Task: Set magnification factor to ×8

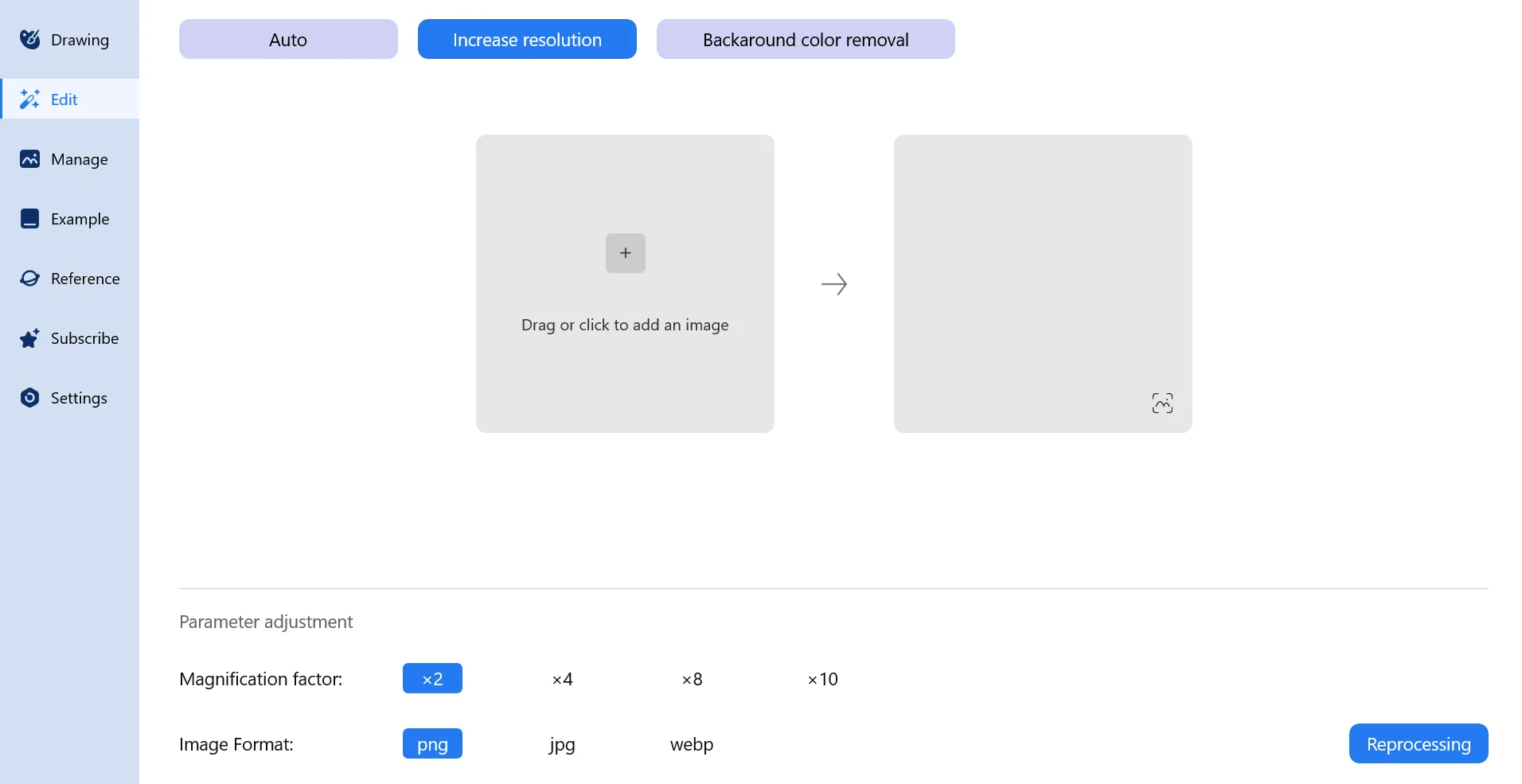Action: click(x=692, y=679)
